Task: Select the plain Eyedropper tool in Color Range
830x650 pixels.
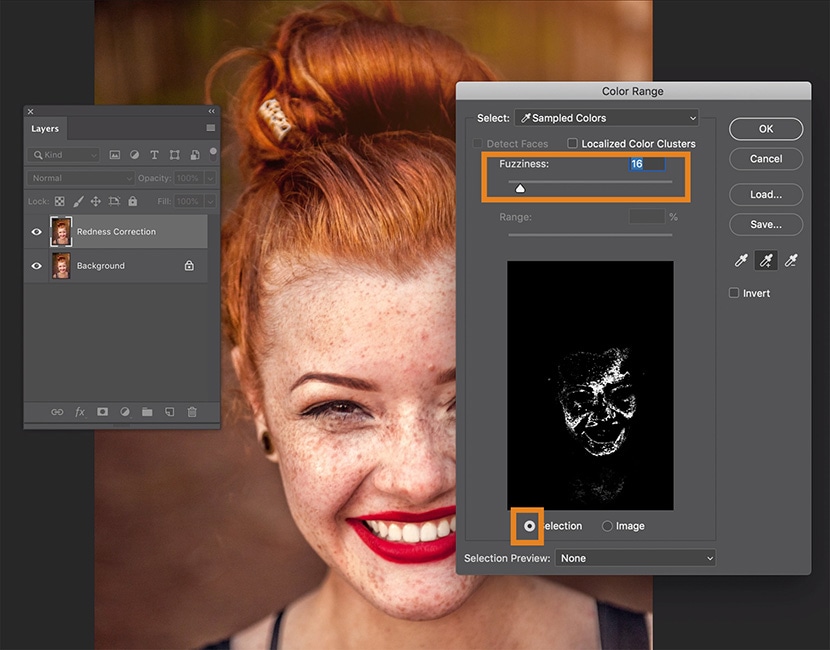Action: click(x=741, y=261)
